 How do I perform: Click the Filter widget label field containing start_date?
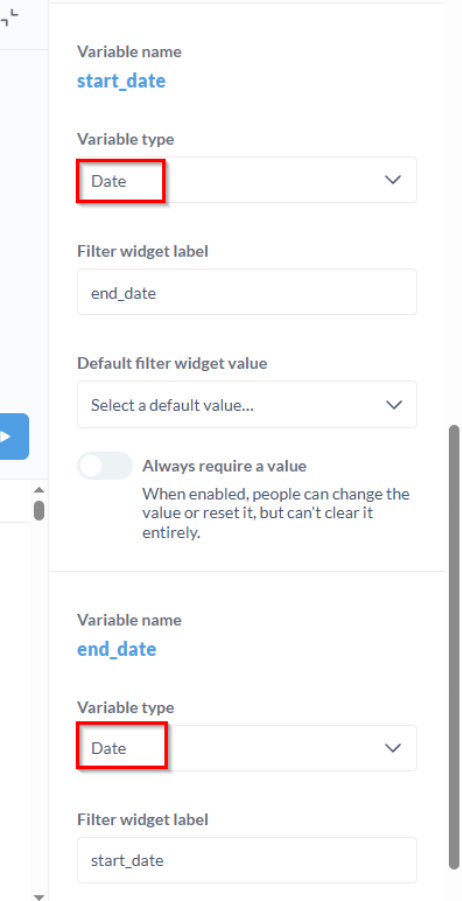pos(247,860)
